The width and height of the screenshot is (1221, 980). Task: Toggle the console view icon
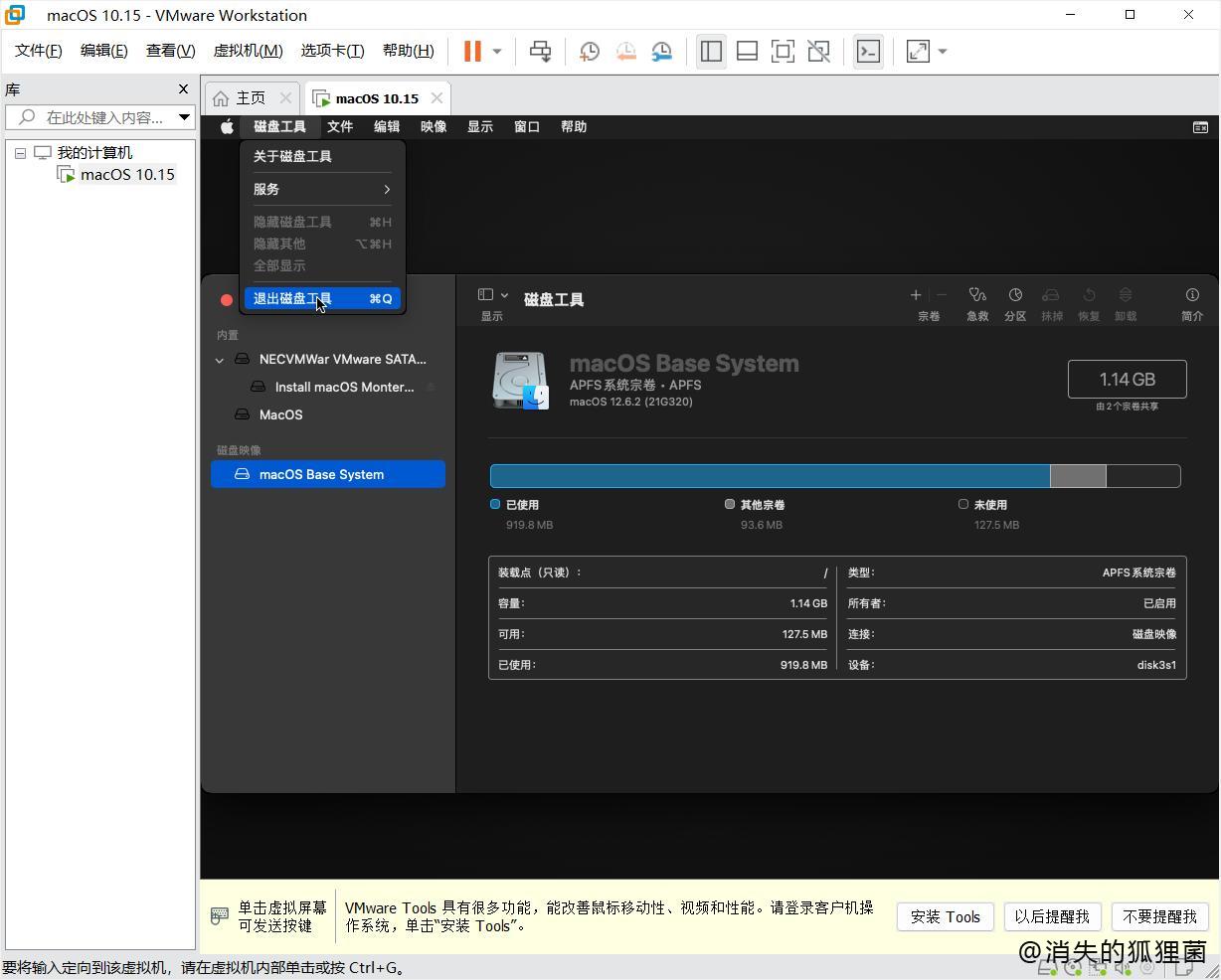[868, 51]
